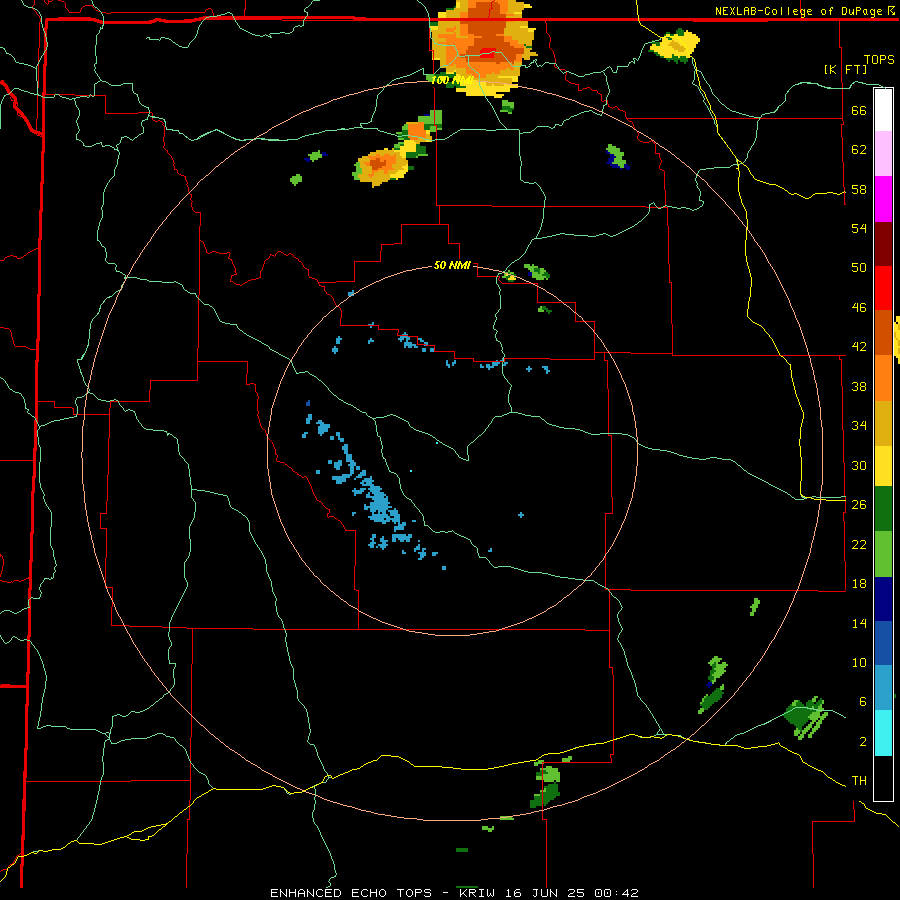The width and height of the screenshot is (900, 900).
Task: Click the legend value 26
Action: click(859, 505)
